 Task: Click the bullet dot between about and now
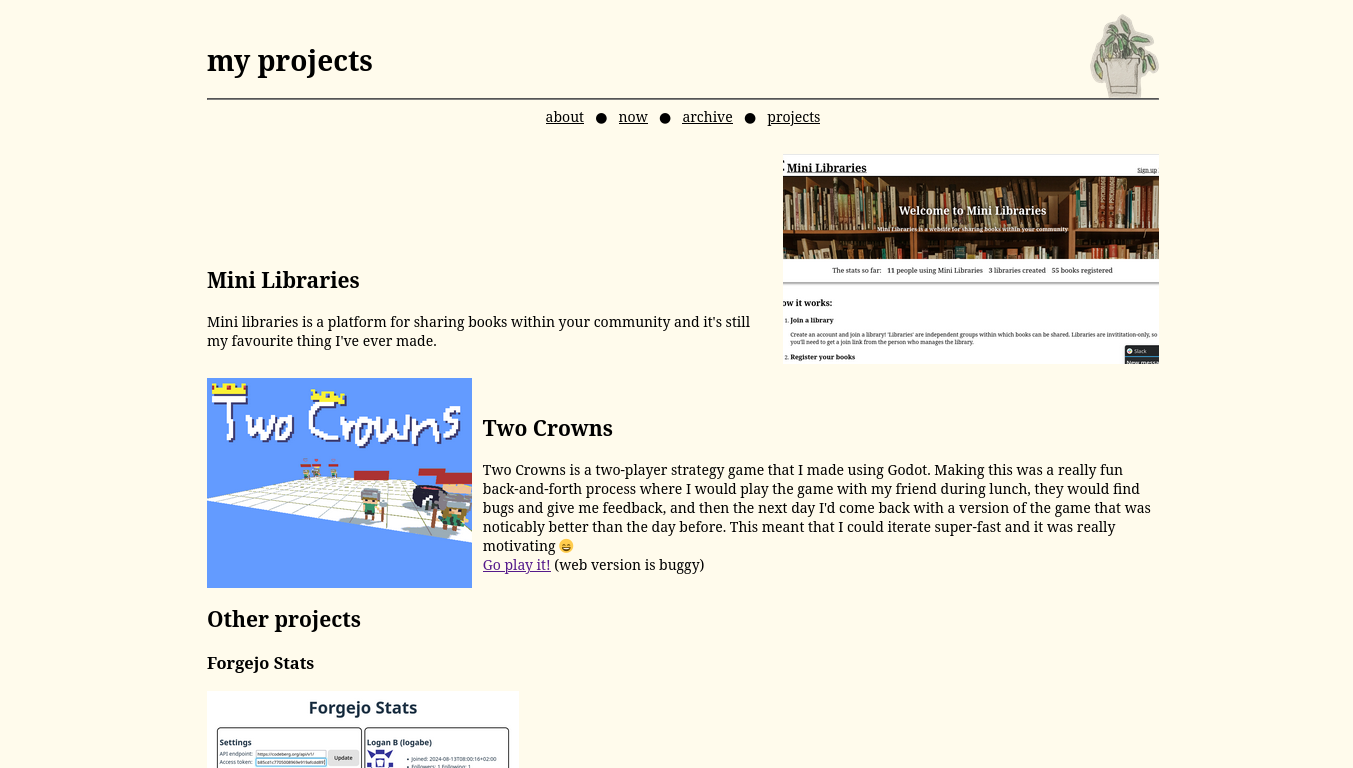pos(601,118)
